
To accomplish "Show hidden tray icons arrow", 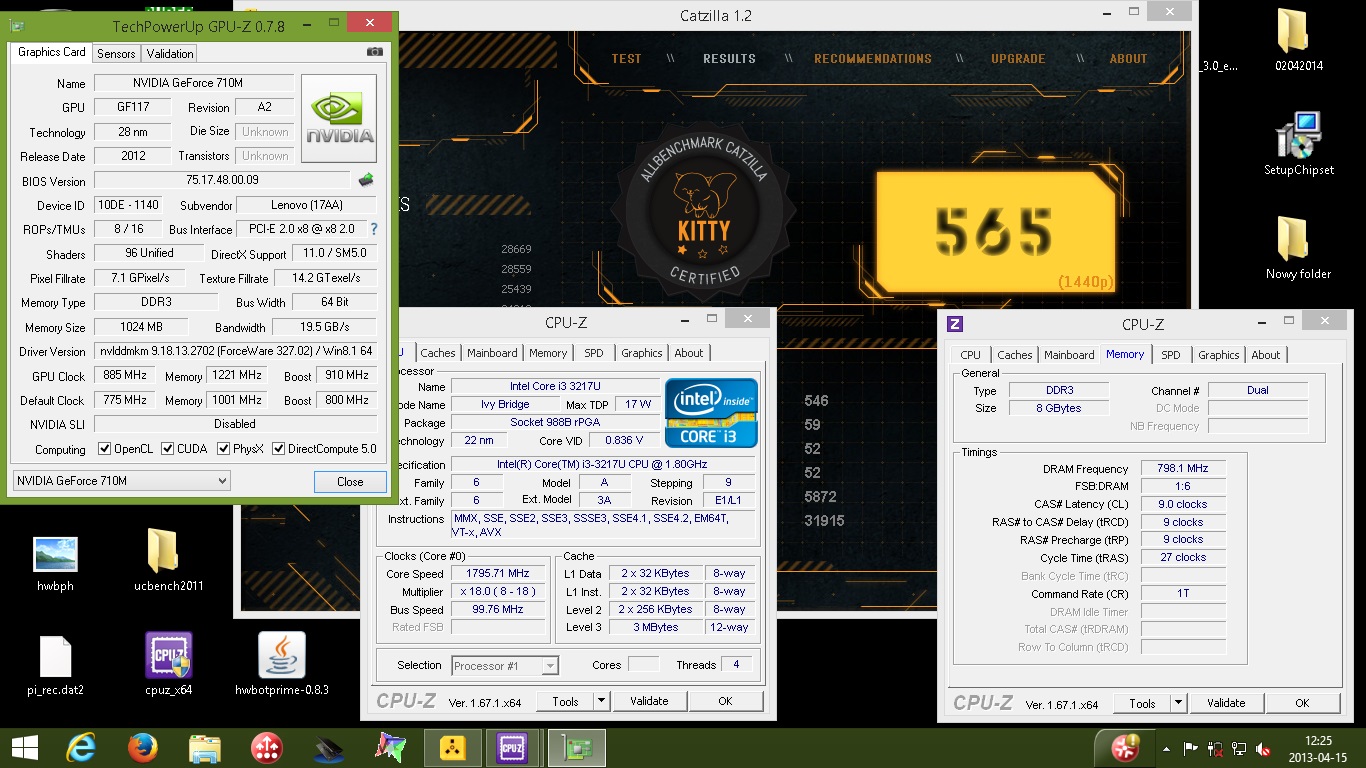I will 1166,748.
